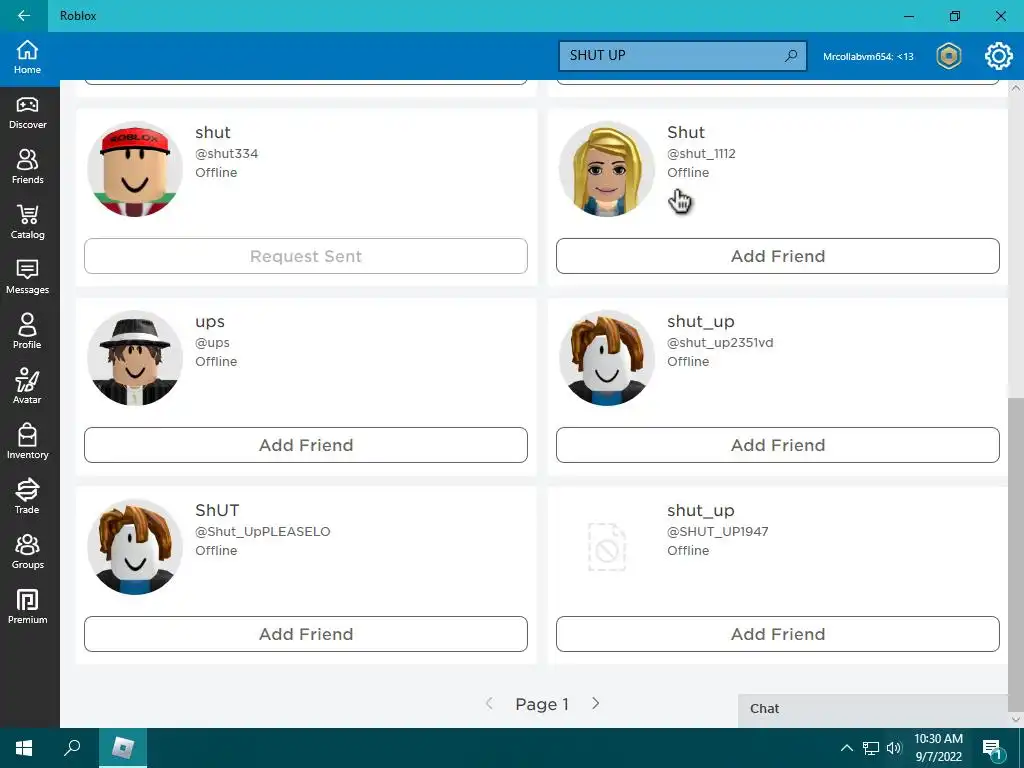
Task: Open the Groups page
Action: [x=27, y=552]
